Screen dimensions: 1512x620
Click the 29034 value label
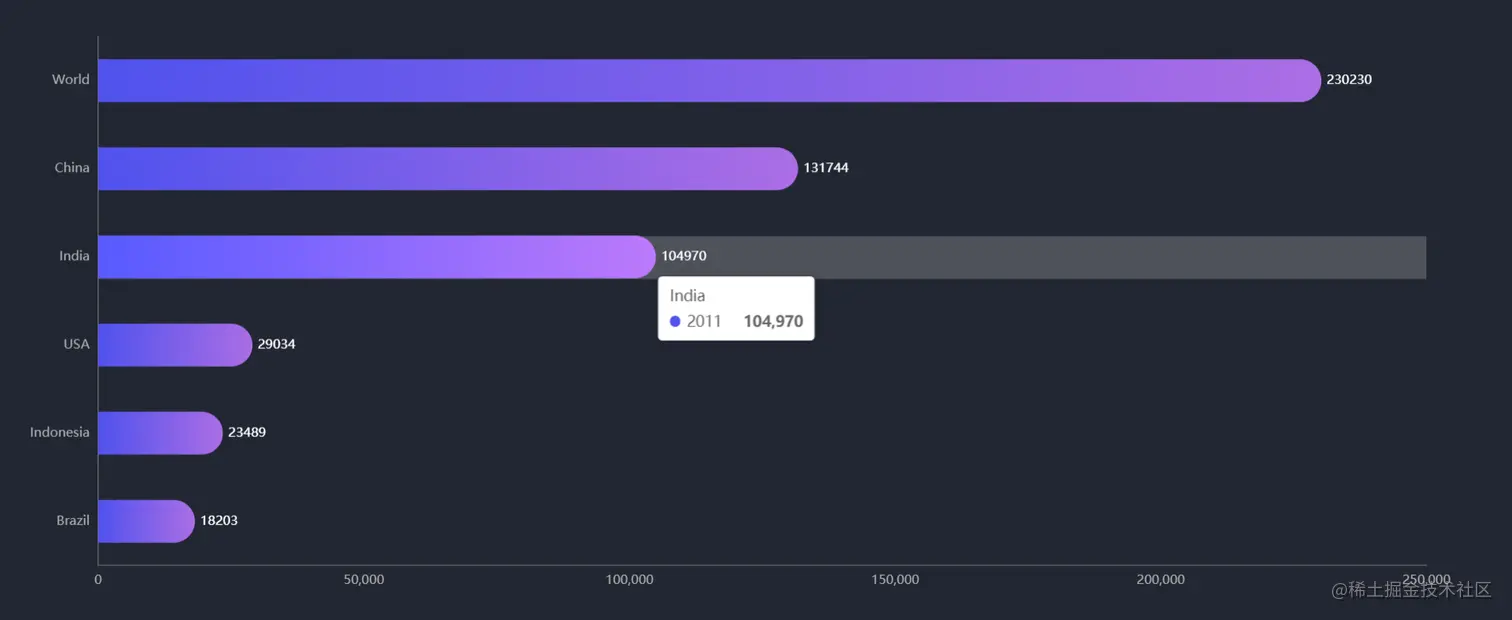click(x=276, y=344)
